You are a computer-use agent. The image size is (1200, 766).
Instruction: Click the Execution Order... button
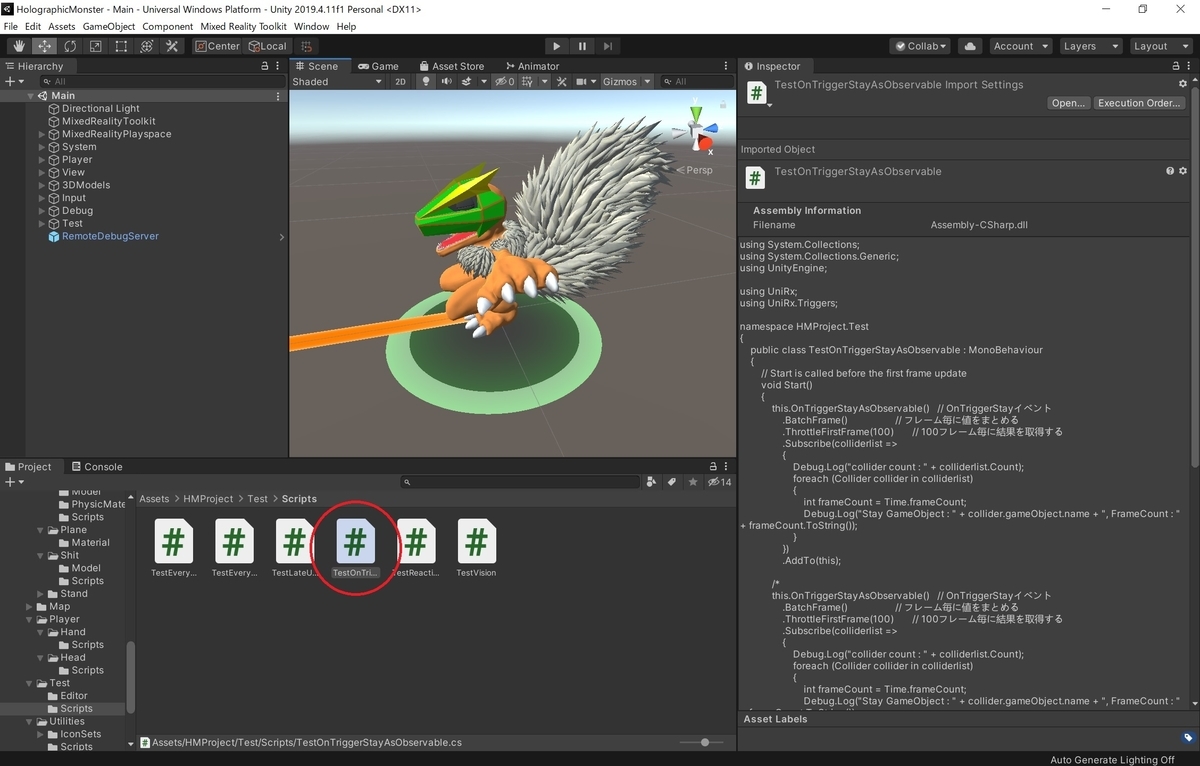[x=1139, y=103]
